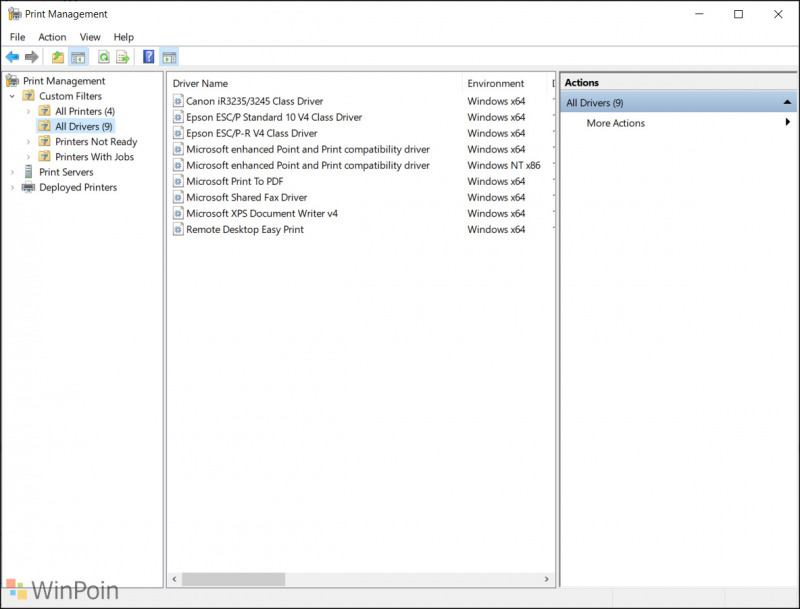Expand the Print Servers node

click(12, 172)
